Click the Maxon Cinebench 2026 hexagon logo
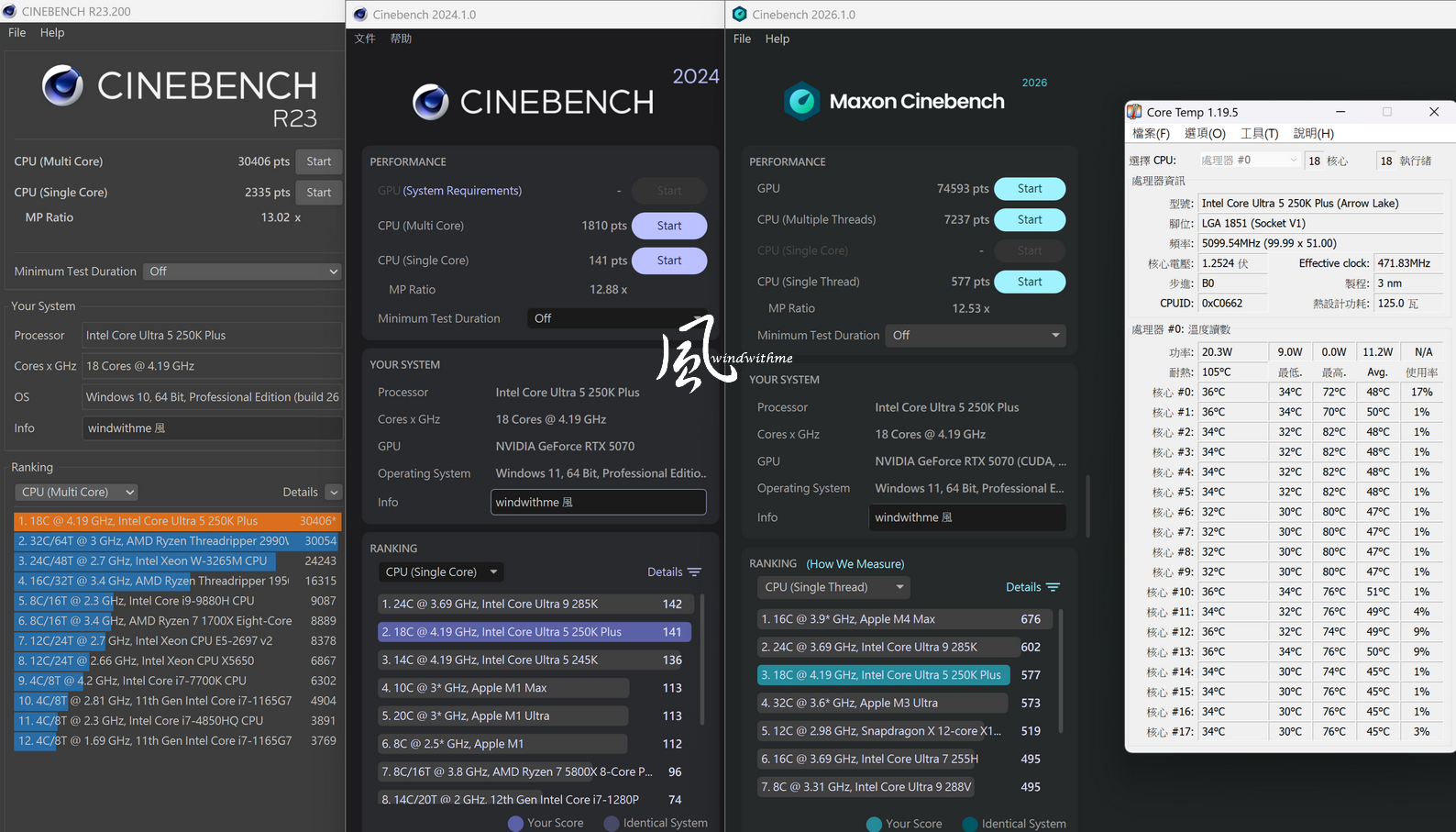Image resolution: width=1456 pixels, height=832 pixels. click(x=801, y=101)
